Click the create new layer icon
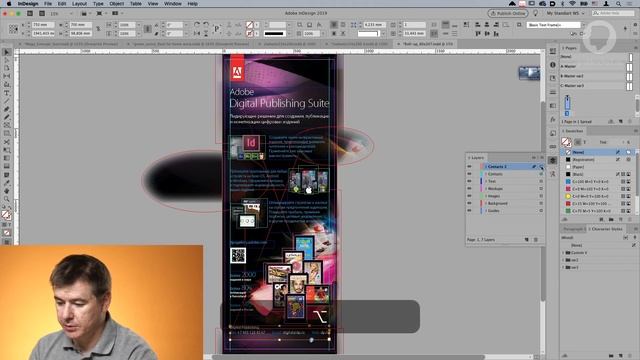The height and width of the screenshot is (360, 640). (527, 240)
